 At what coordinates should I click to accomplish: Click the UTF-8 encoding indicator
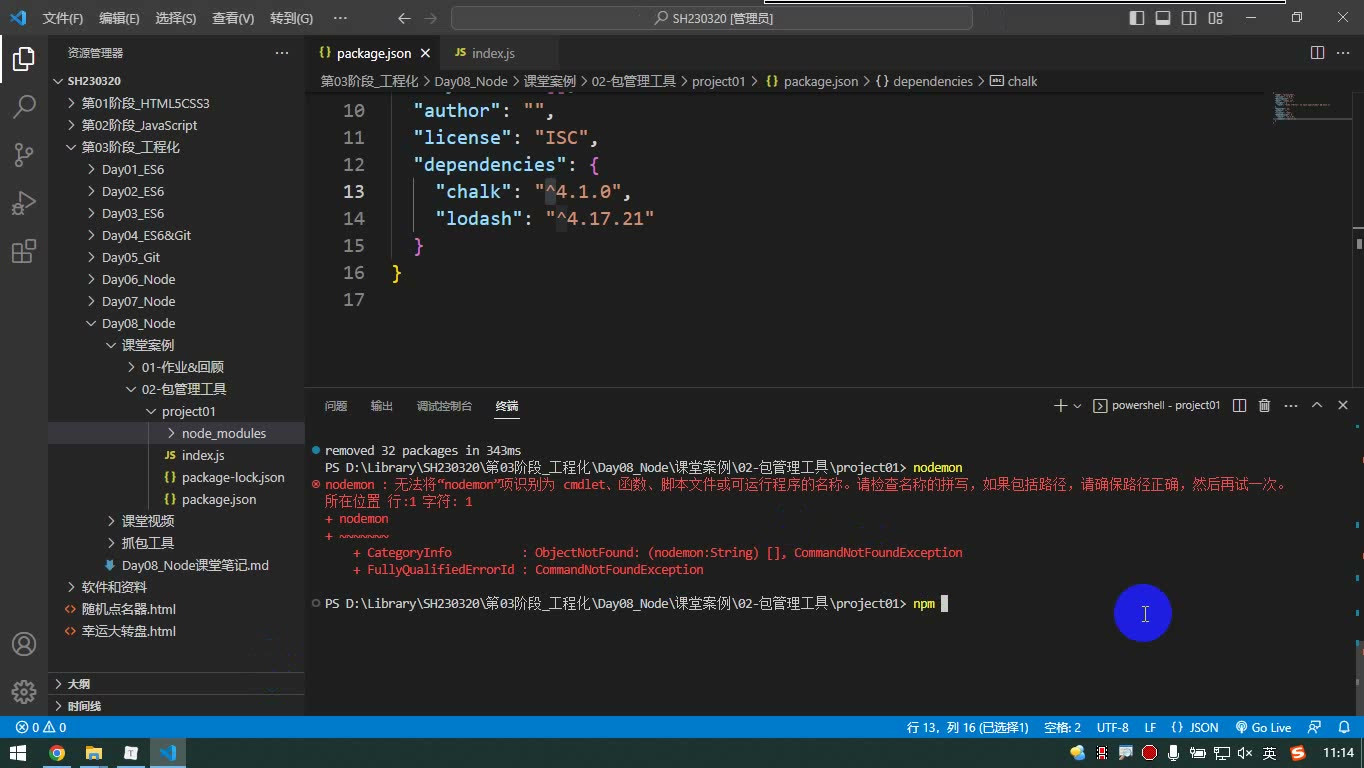pos(1112,727)
